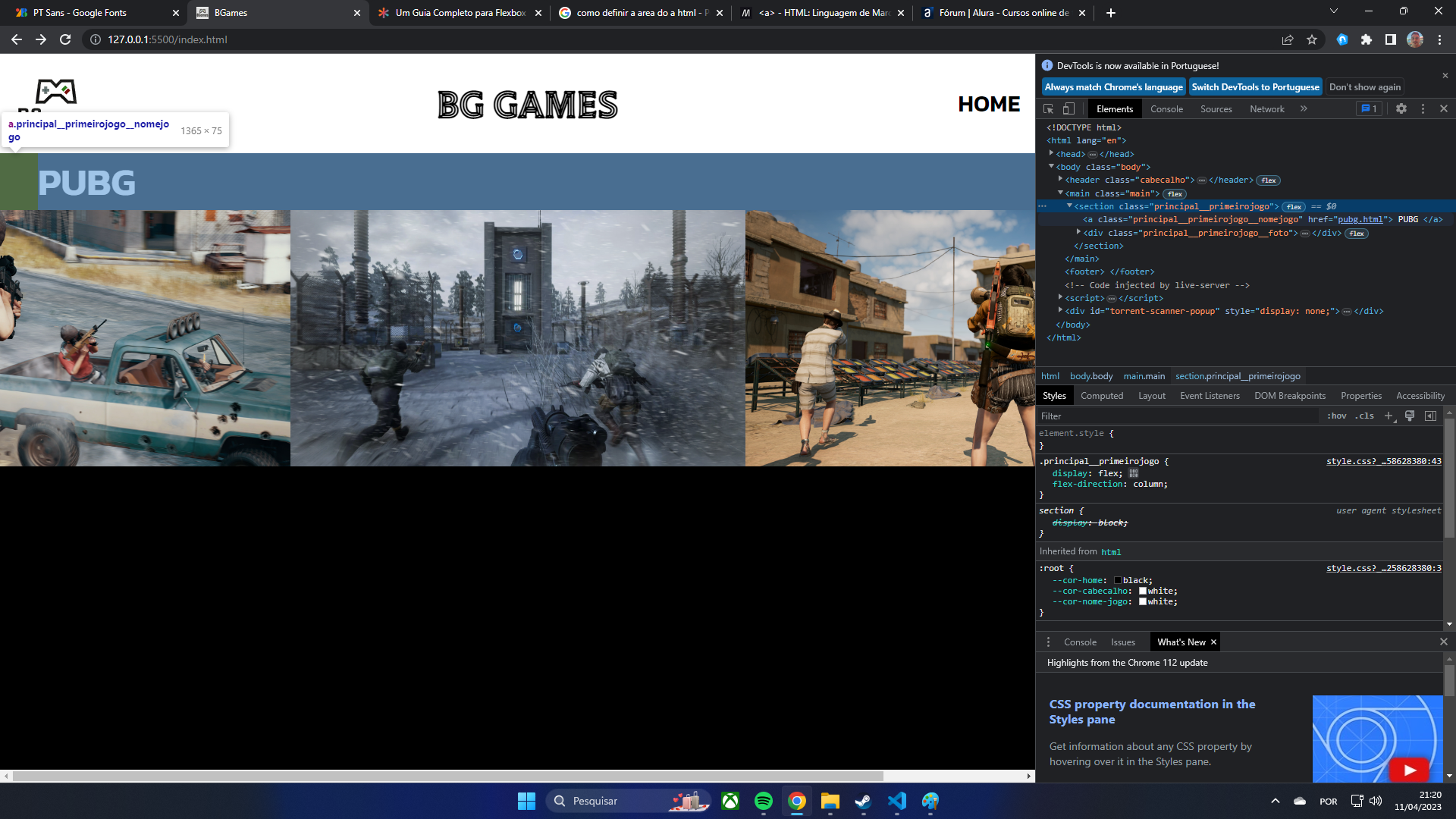Open Event Listeners tab
The height and width of the screenshot is (819, 1456).
click(x=1210, y=396)
